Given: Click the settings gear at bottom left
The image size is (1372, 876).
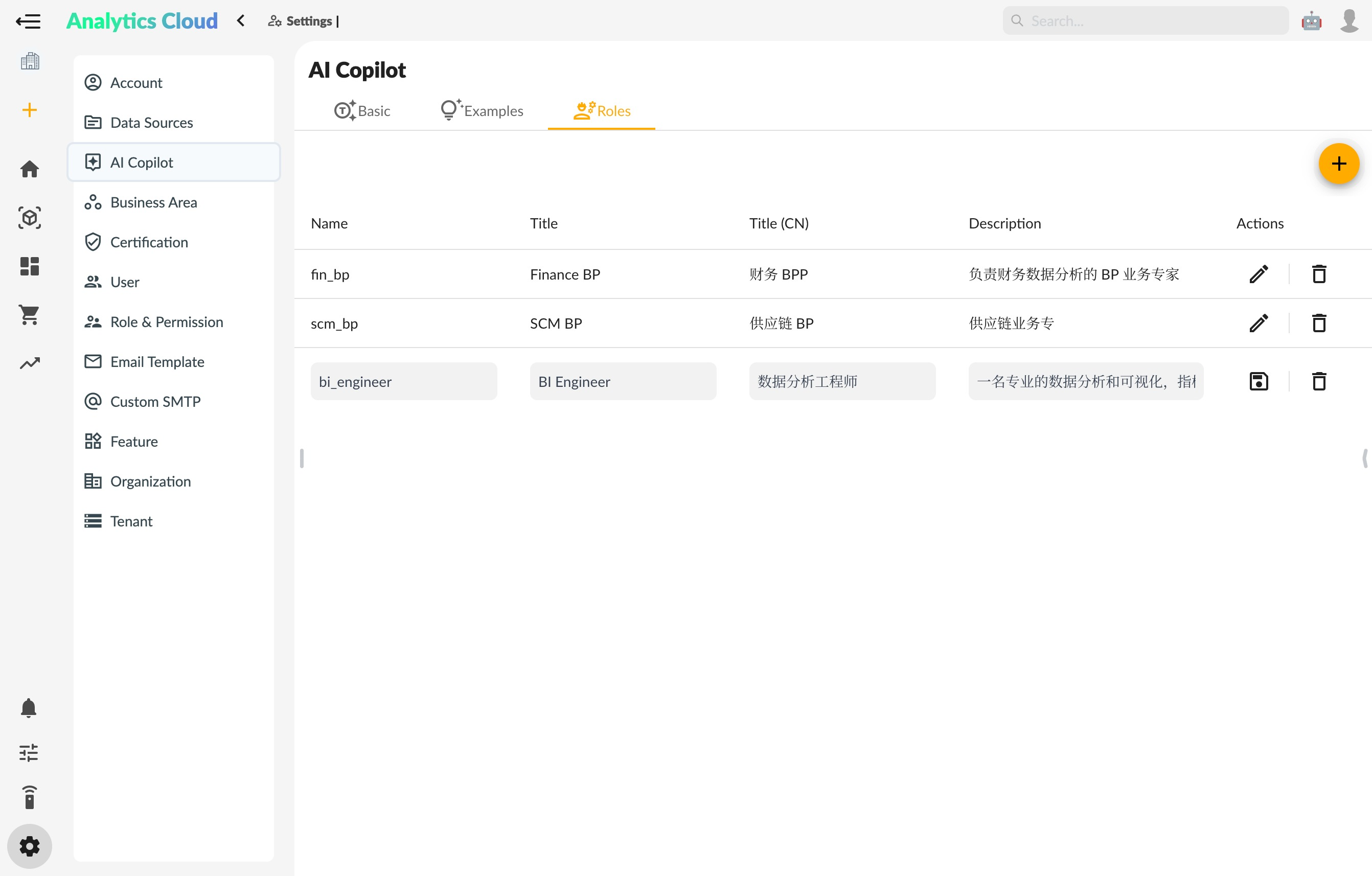Looking at the screenshot, I should [x=29, y=846].
